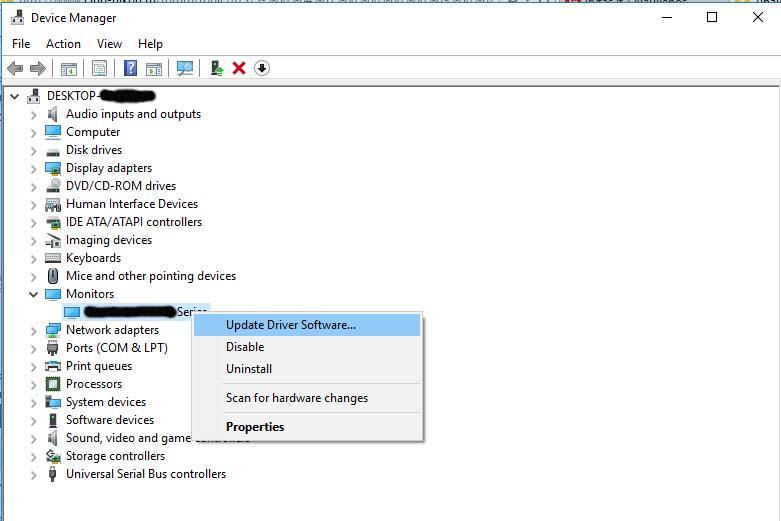Open the Help menu
This screenshot has height=521, width=781.
pyautogui.click(x=150, y=44)
